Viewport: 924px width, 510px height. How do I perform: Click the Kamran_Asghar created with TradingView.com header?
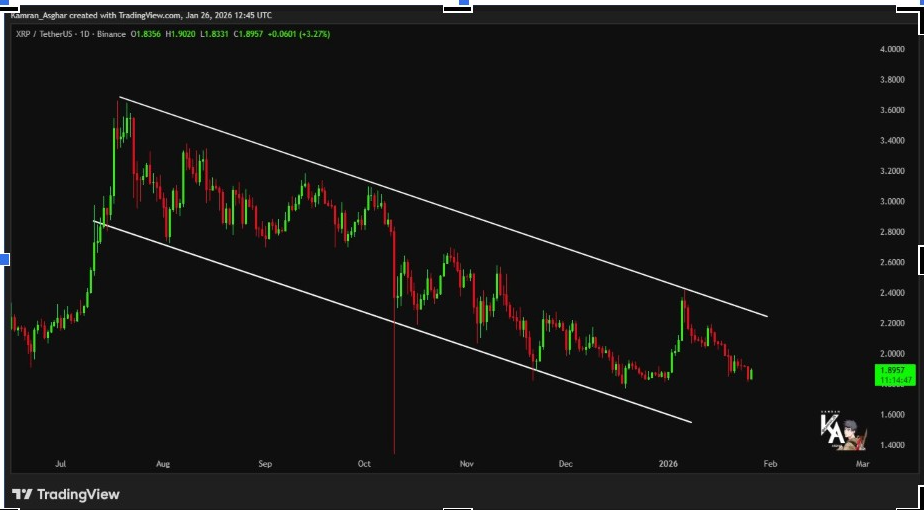click(141, 15)
